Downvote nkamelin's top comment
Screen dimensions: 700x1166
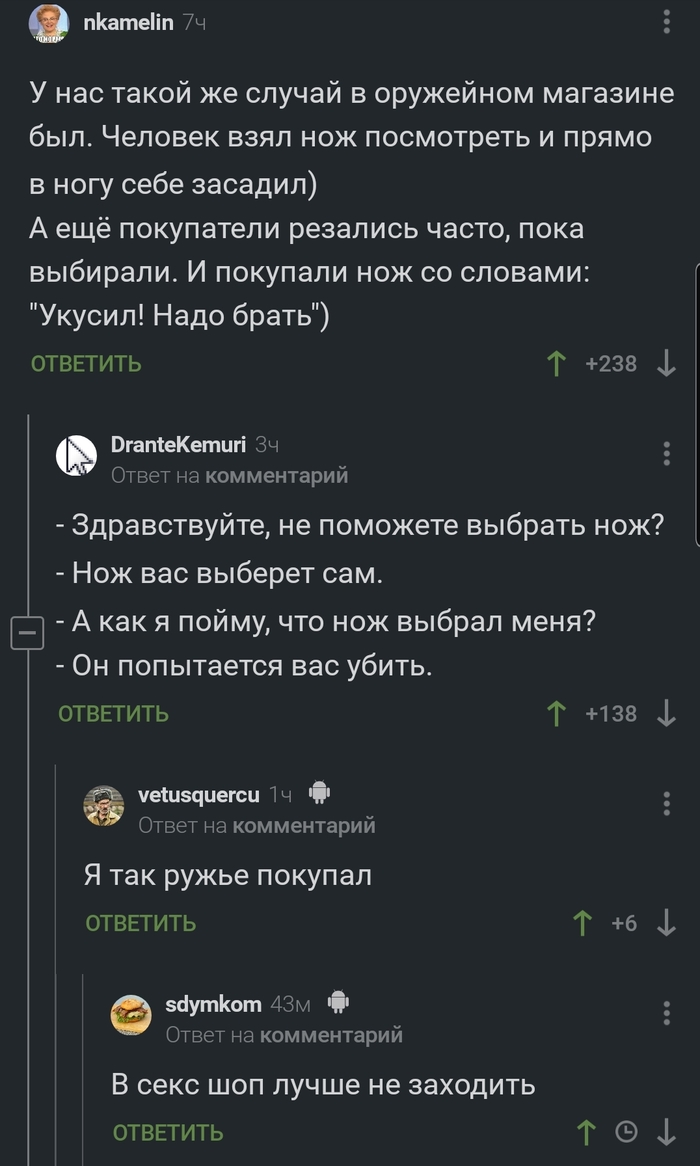click(666, 363)
